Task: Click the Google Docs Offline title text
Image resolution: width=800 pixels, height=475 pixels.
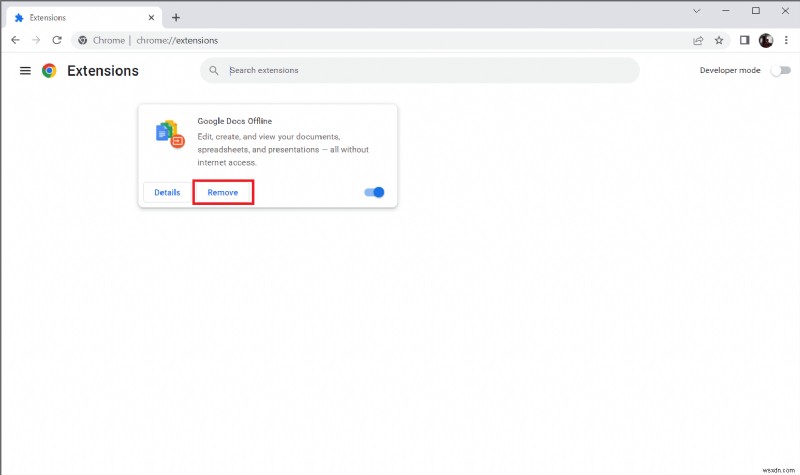Action: coord(235,121)
